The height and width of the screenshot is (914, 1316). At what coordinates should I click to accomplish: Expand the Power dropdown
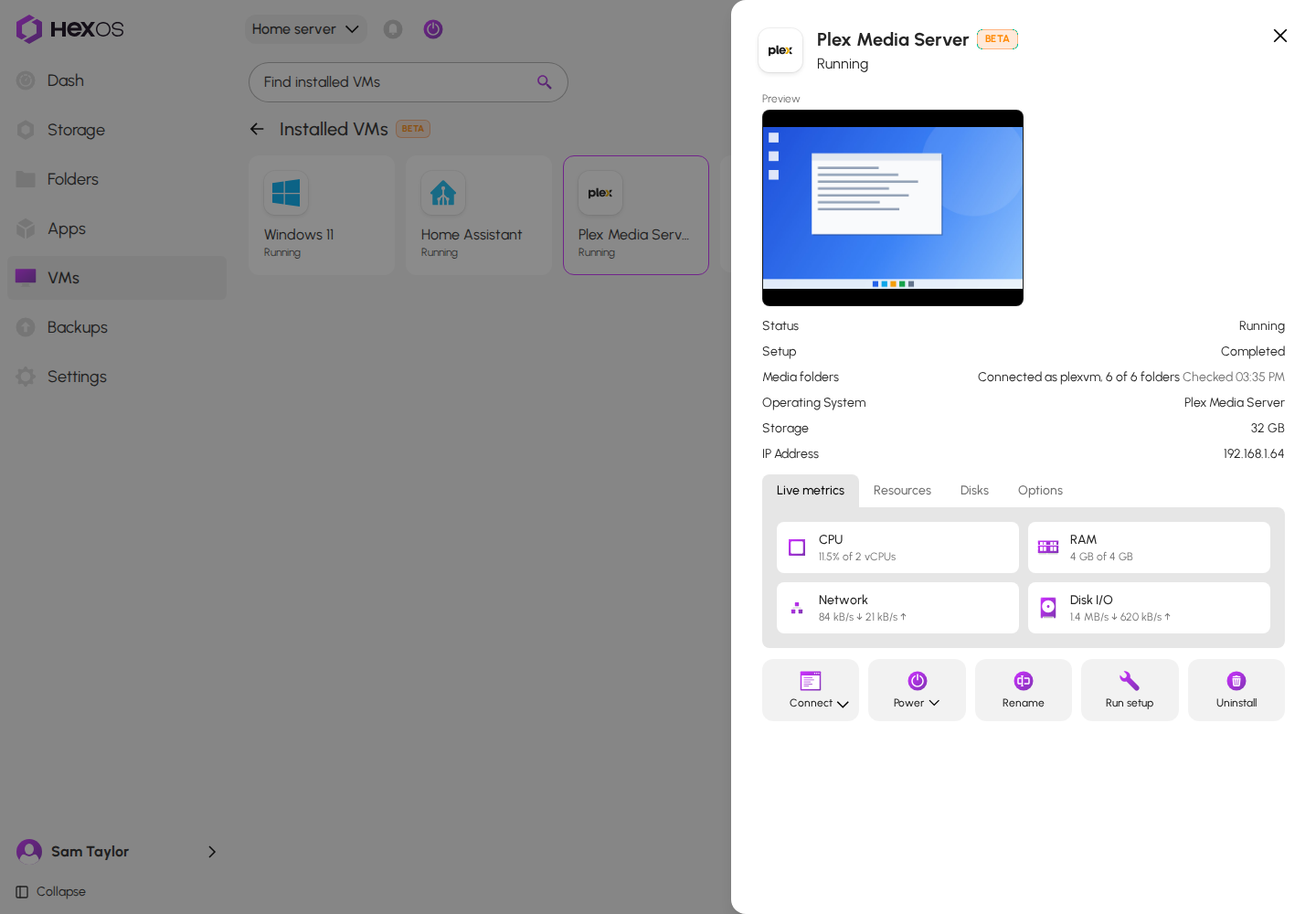[917, 690]
